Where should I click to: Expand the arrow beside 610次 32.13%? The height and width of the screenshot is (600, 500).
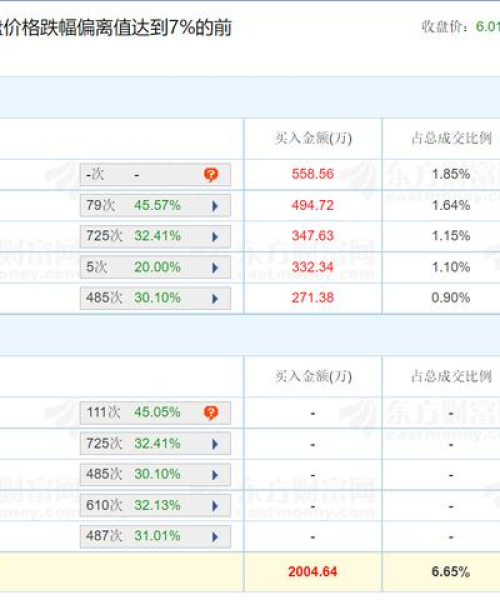215,506
